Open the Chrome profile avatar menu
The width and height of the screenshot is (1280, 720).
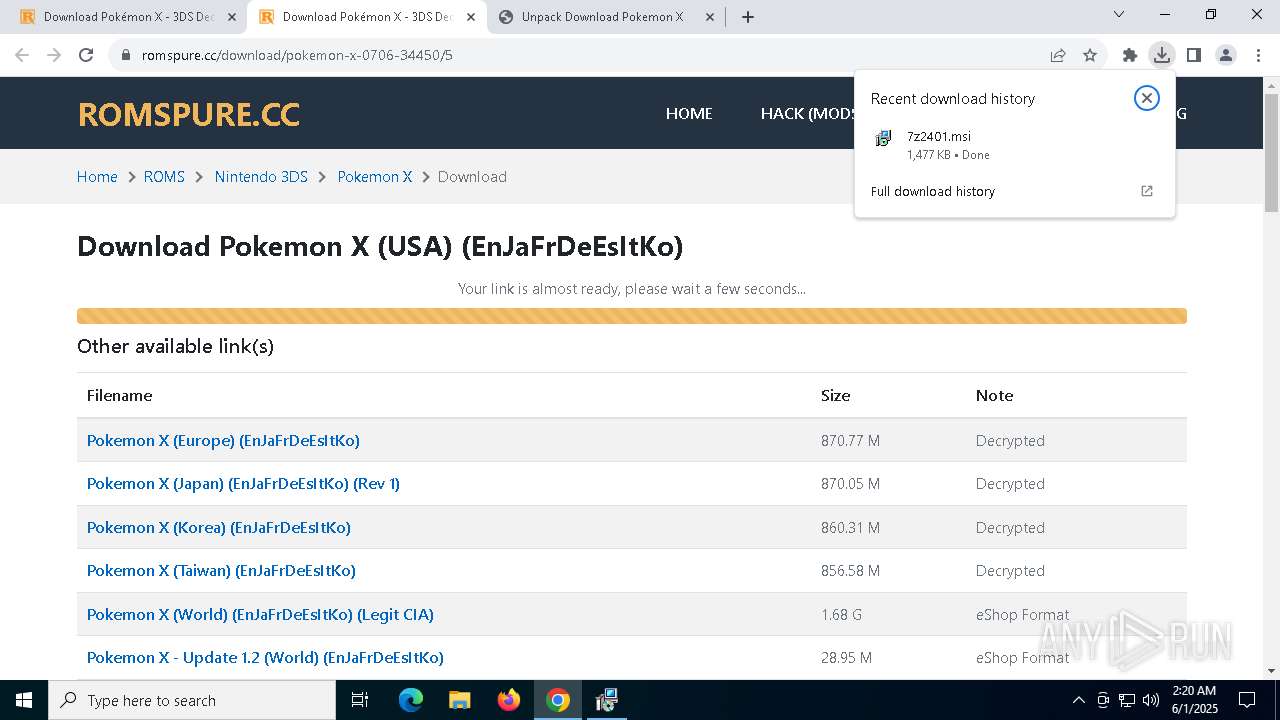pyautogui.click(x=1226, y=55)
